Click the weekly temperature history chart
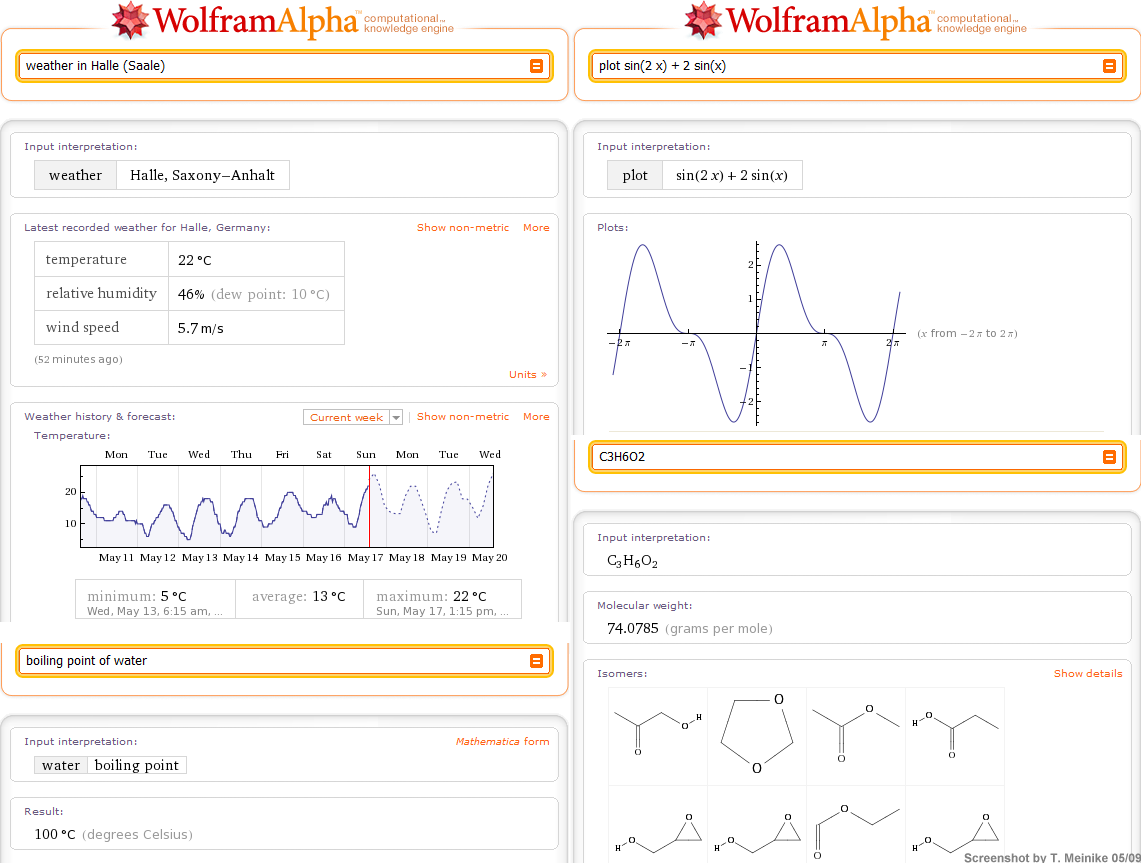The image size is (1141, 863). point(287,506)
